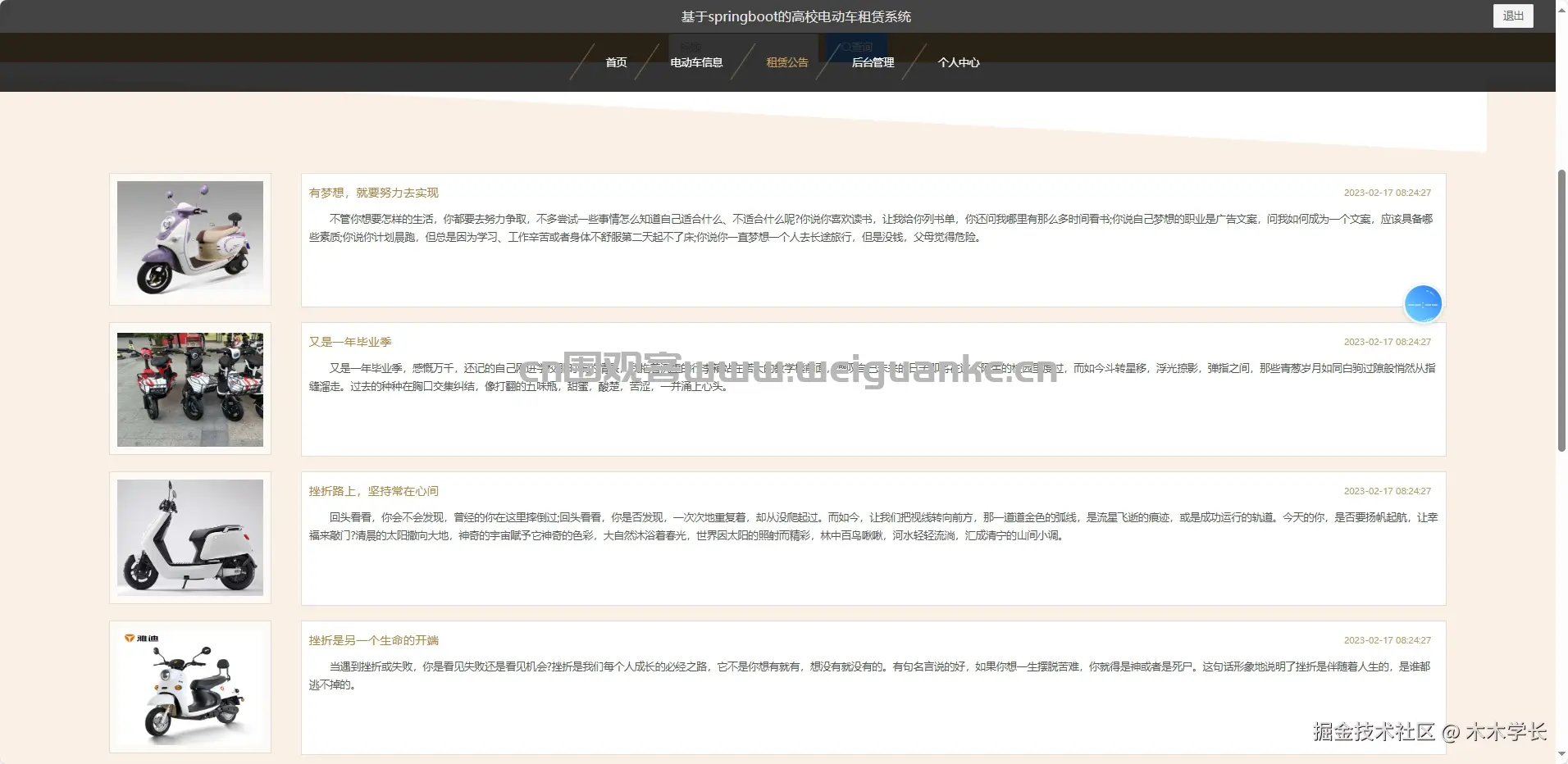Open 个人中心 menu item
This screenshot has width=1568, height=764.
[959, 62]
